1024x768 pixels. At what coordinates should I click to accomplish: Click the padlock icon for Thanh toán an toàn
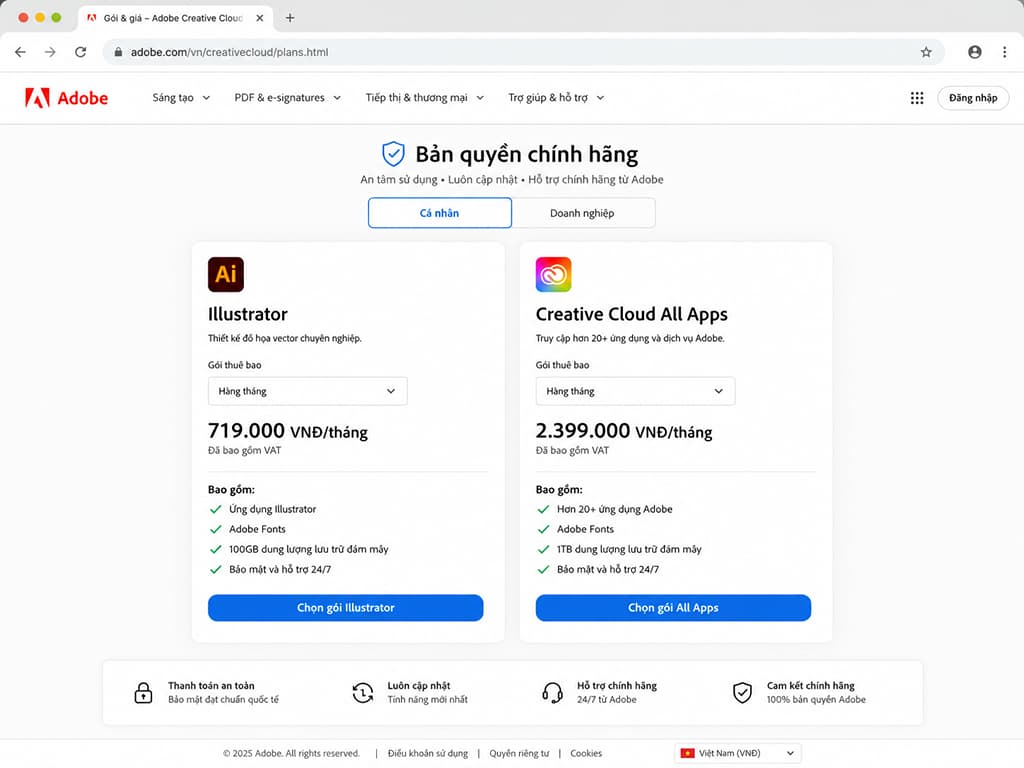click(x=143, y=692)
